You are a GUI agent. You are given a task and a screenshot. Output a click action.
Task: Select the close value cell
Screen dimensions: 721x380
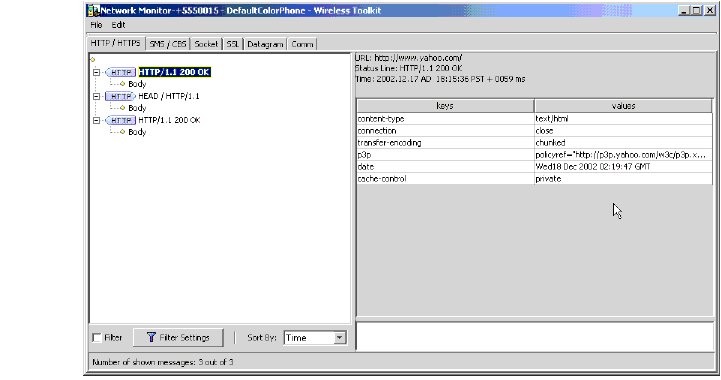[623, 131]
